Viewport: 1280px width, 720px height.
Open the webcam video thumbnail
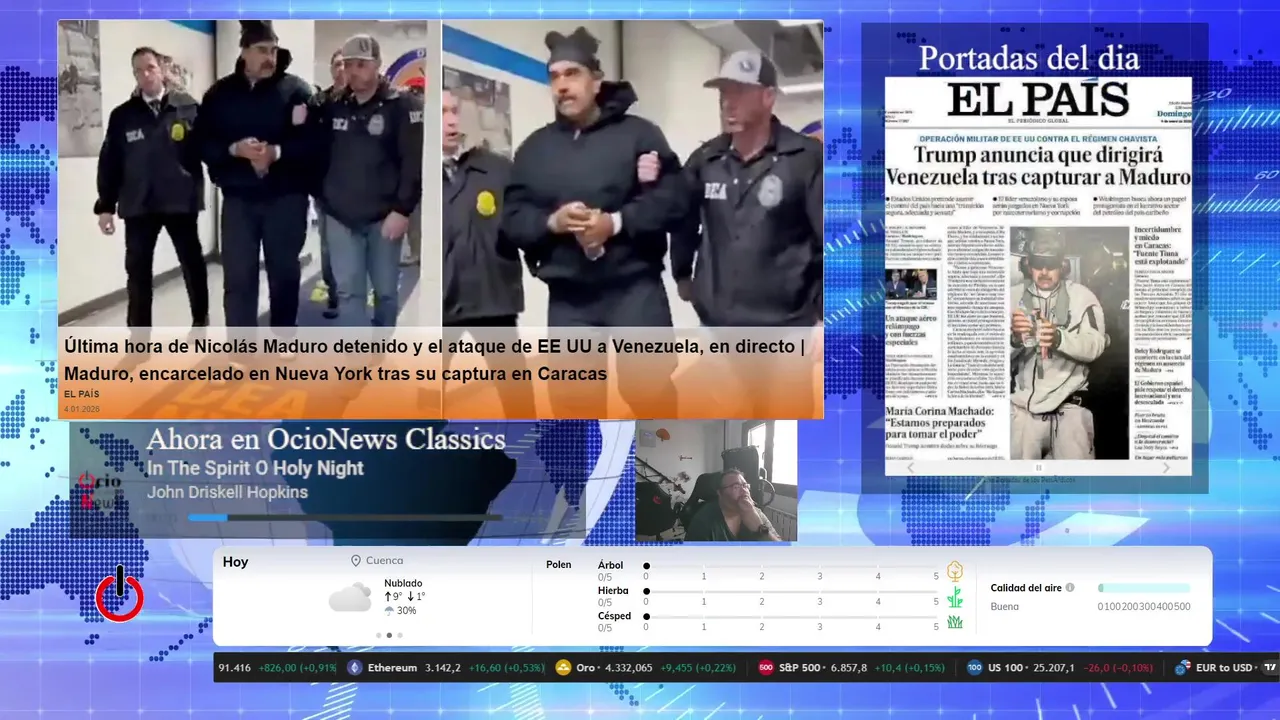(x=716, y=481)
